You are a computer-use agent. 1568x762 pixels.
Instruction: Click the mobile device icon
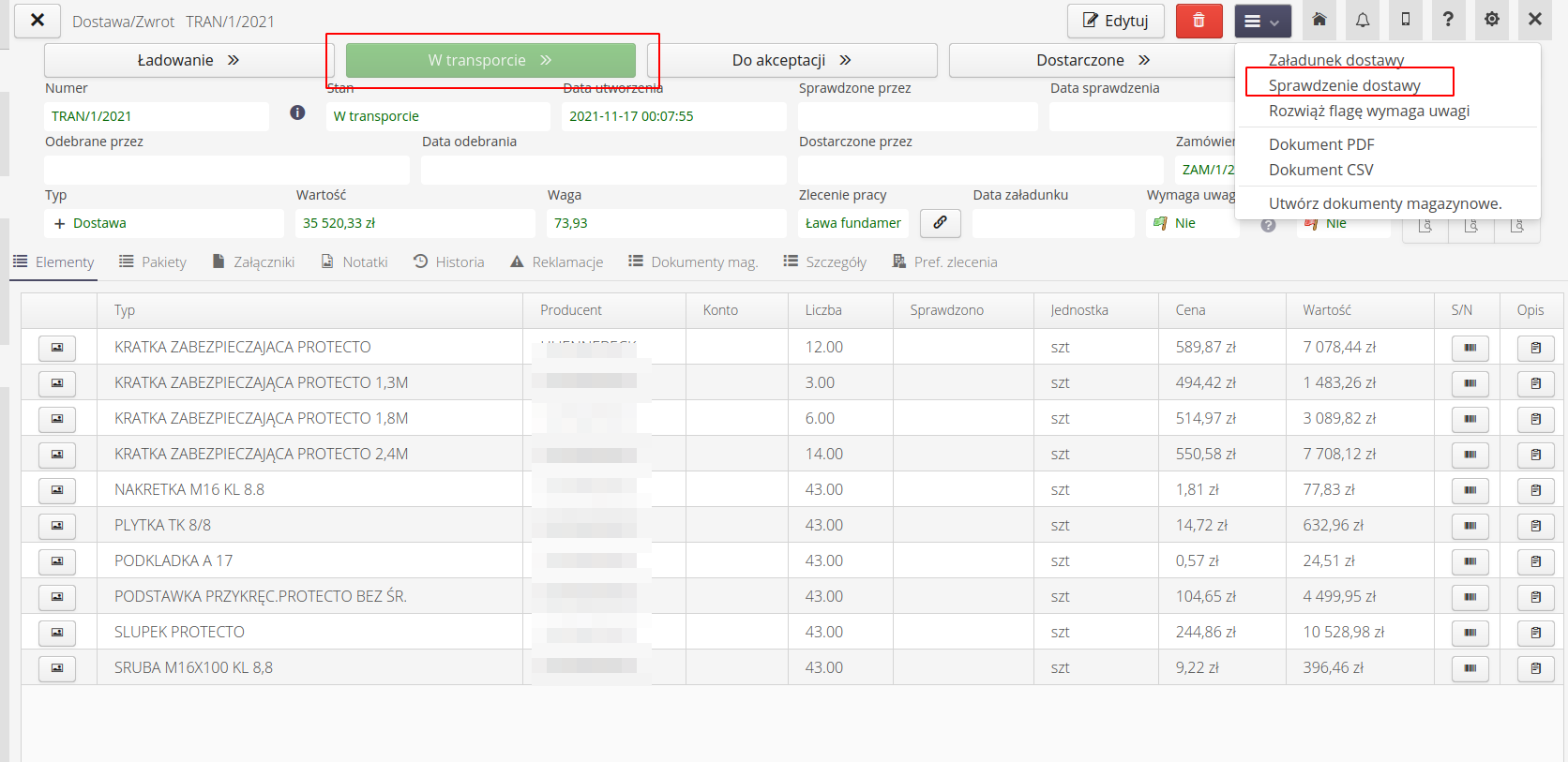[x=1405, y=20]
